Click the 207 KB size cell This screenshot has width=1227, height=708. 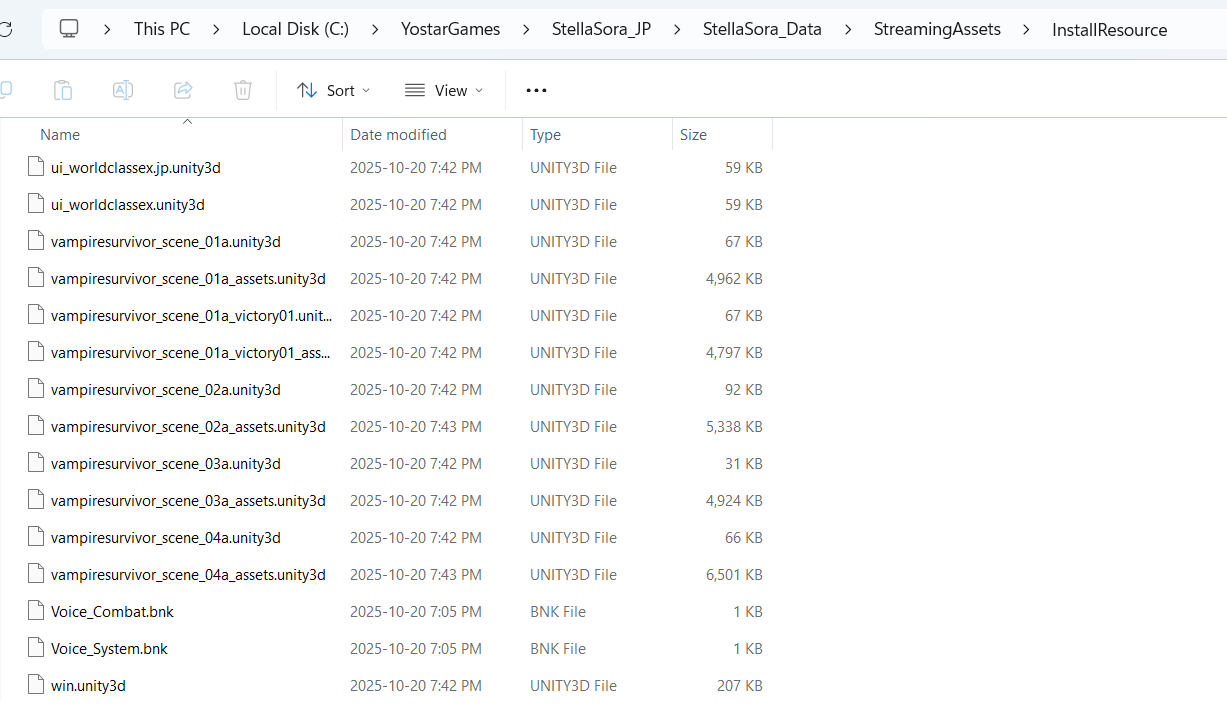740,685
